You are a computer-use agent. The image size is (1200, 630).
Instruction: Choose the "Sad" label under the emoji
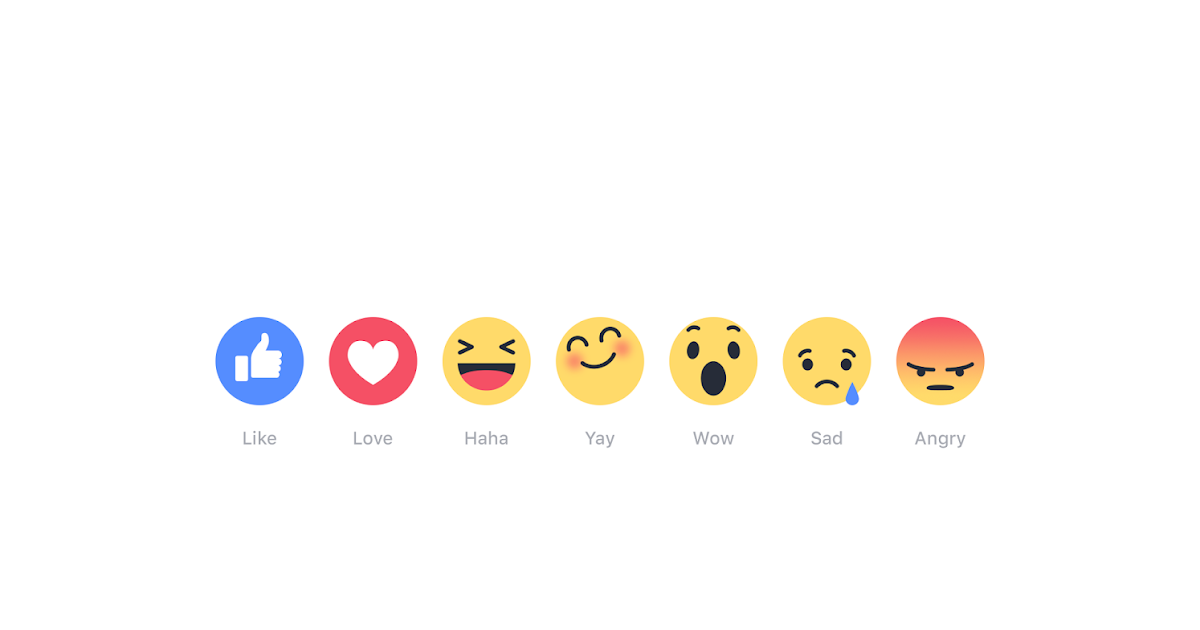point(827,438)
